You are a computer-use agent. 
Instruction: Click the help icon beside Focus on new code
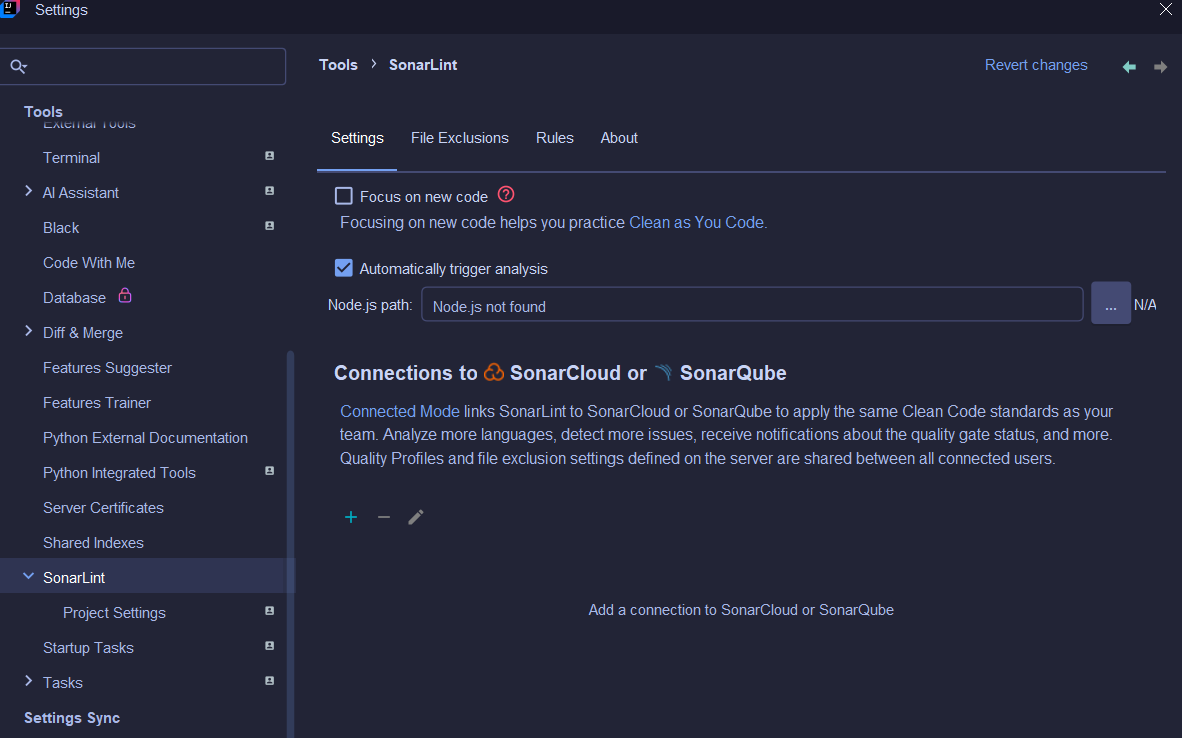click(507, 195)
